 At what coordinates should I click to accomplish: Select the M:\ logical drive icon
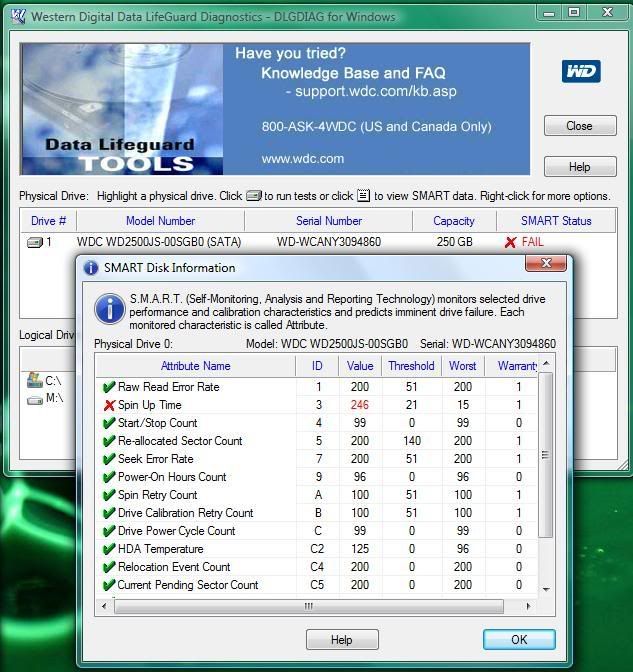pos(35,400)
